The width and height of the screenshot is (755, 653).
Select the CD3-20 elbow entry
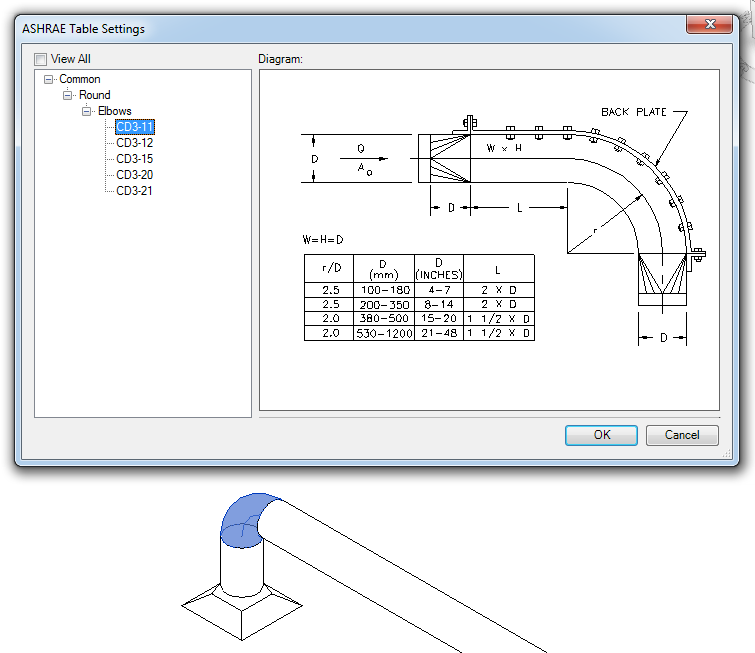point(135,175)
